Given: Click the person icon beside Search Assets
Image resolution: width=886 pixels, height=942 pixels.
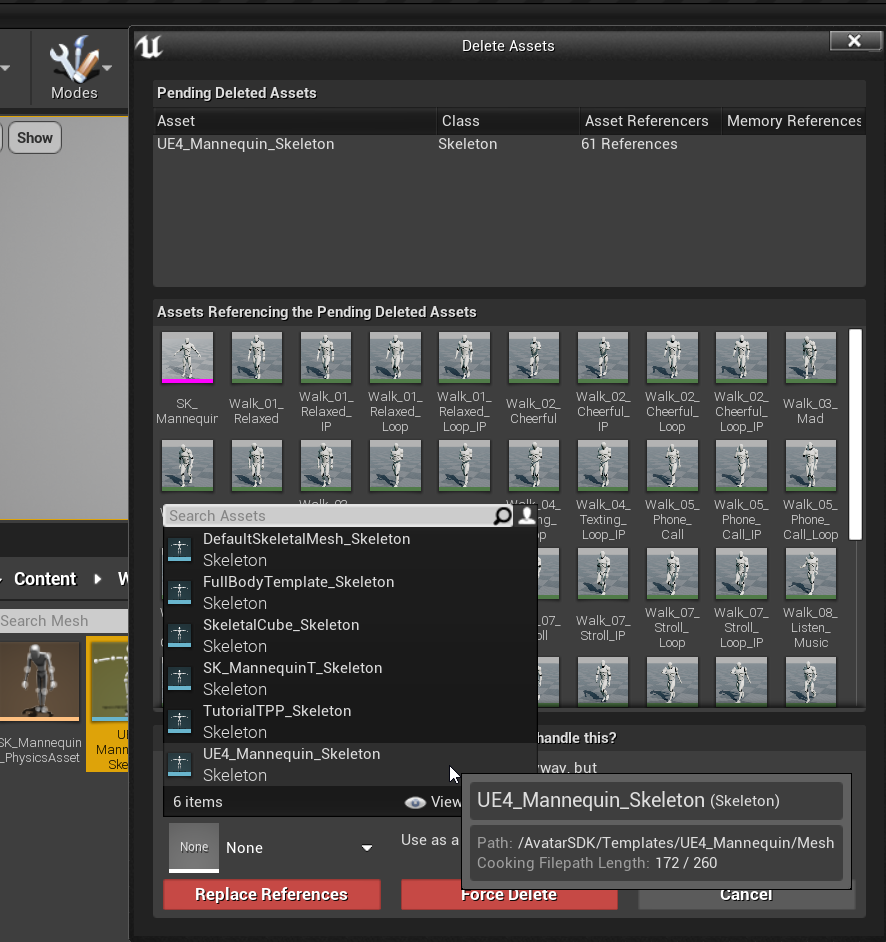Looking at the screenshot, I should click(527, 515).
